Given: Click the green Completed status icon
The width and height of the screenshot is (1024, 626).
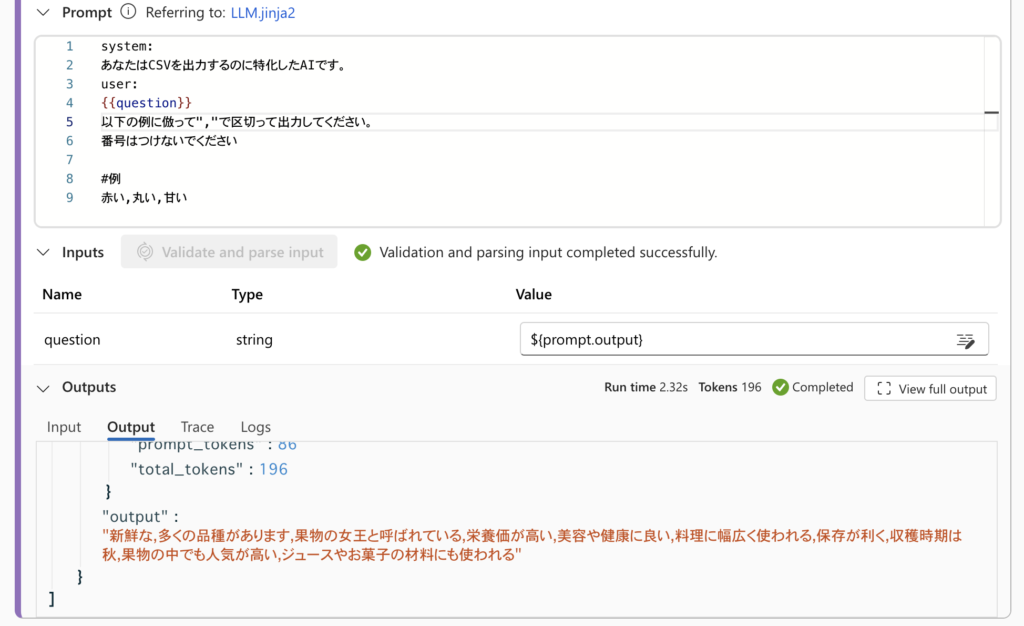Looking at the screenshot, I should tap(781, 388).
